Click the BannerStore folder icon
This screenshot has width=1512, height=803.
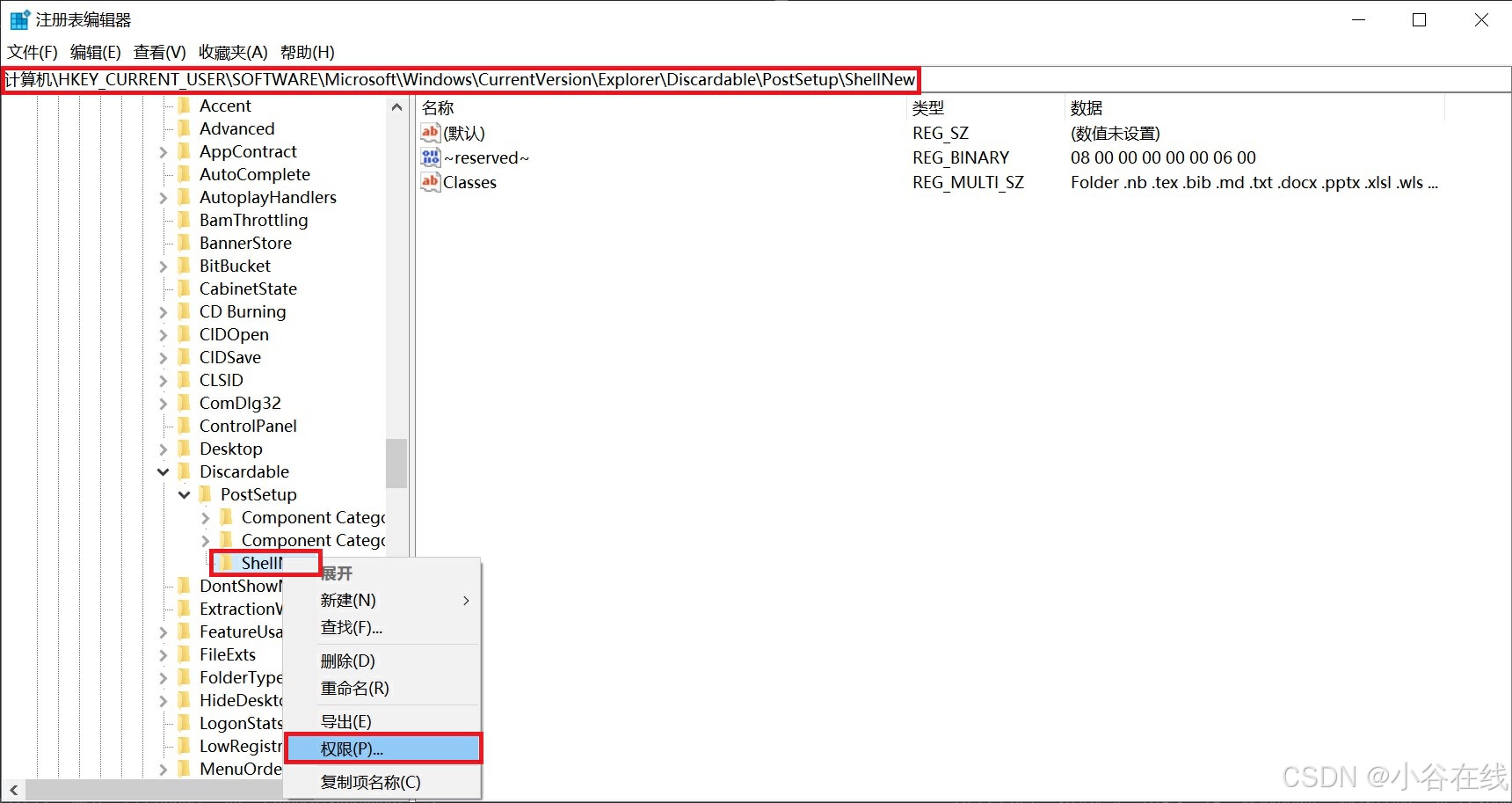point(185,243)
